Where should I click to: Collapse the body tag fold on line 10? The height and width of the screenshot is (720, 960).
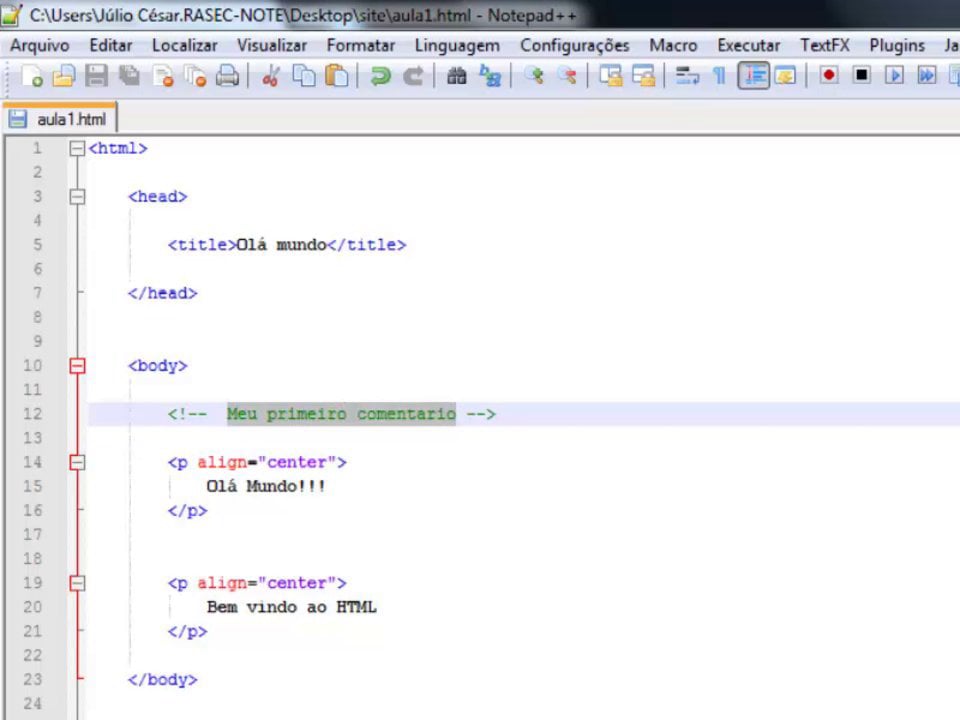[77, 366]
